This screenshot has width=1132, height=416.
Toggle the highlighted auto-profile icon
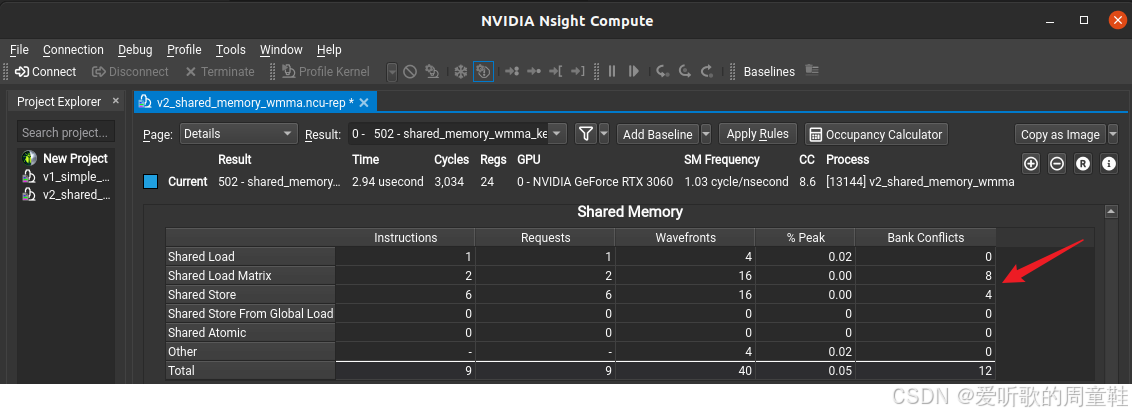click(x=484, y=72)
